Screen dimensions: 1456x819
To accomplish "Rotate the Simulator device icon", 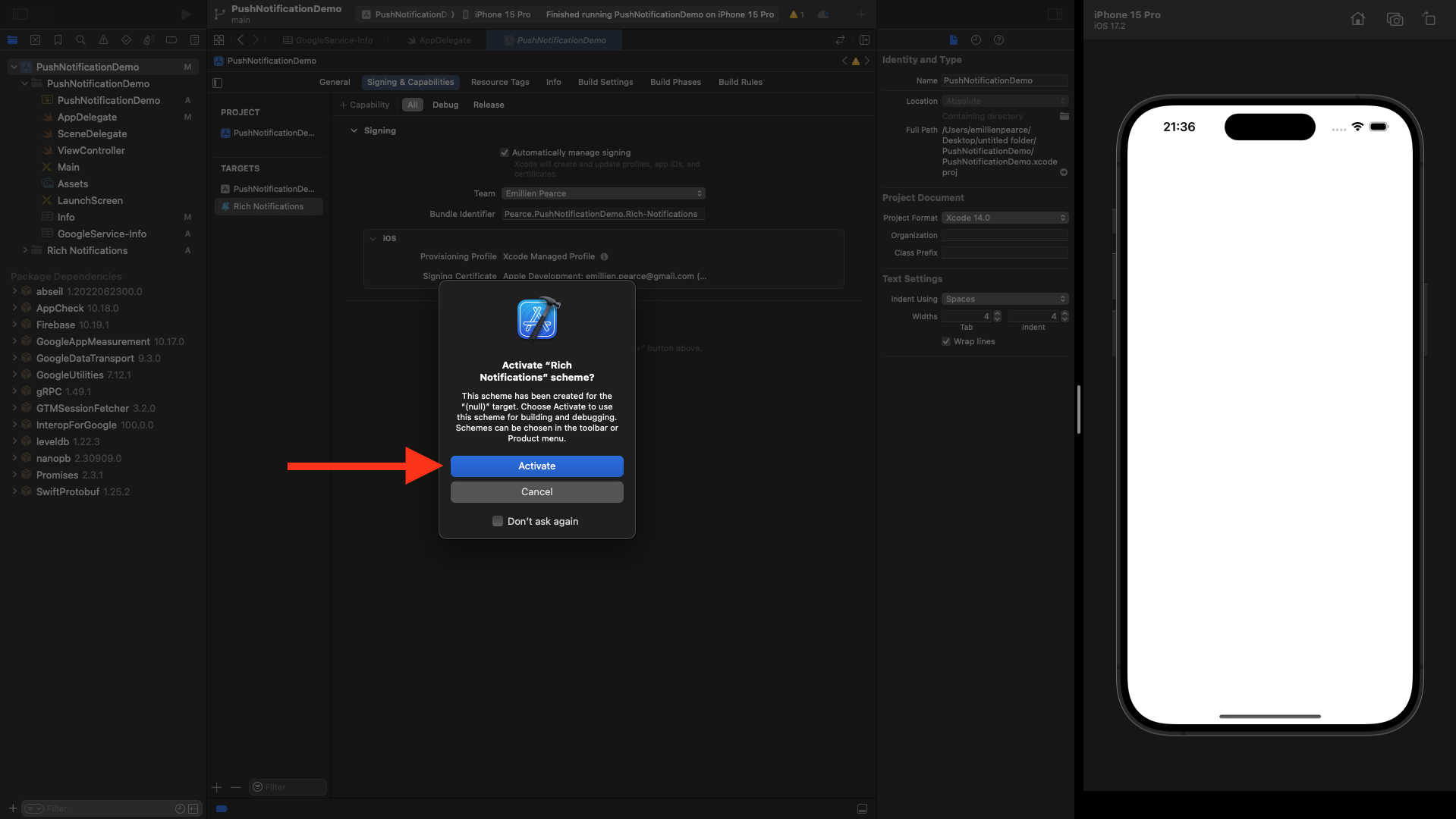I will point(1429,20).
